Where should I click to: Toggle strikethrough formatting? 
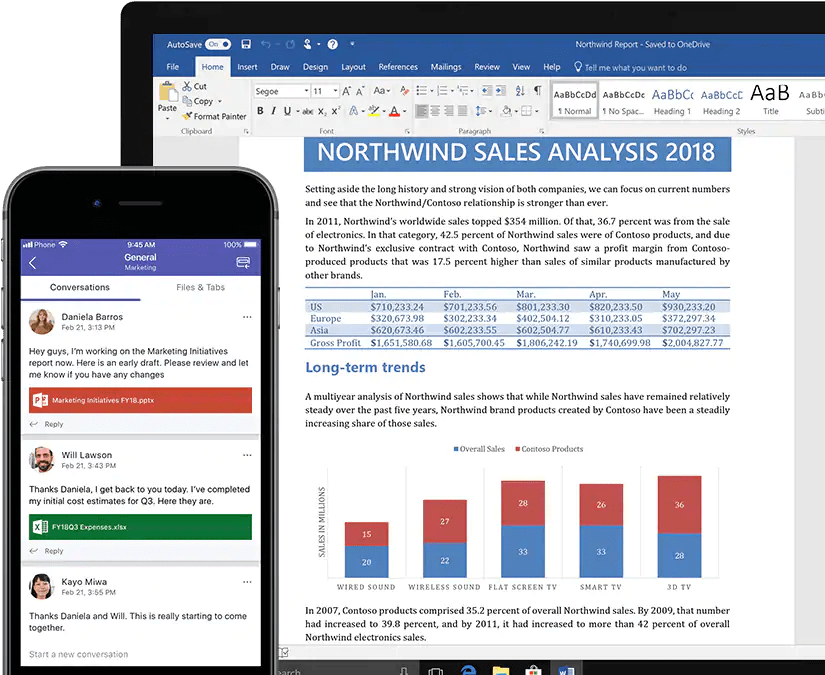click(308, 111)
